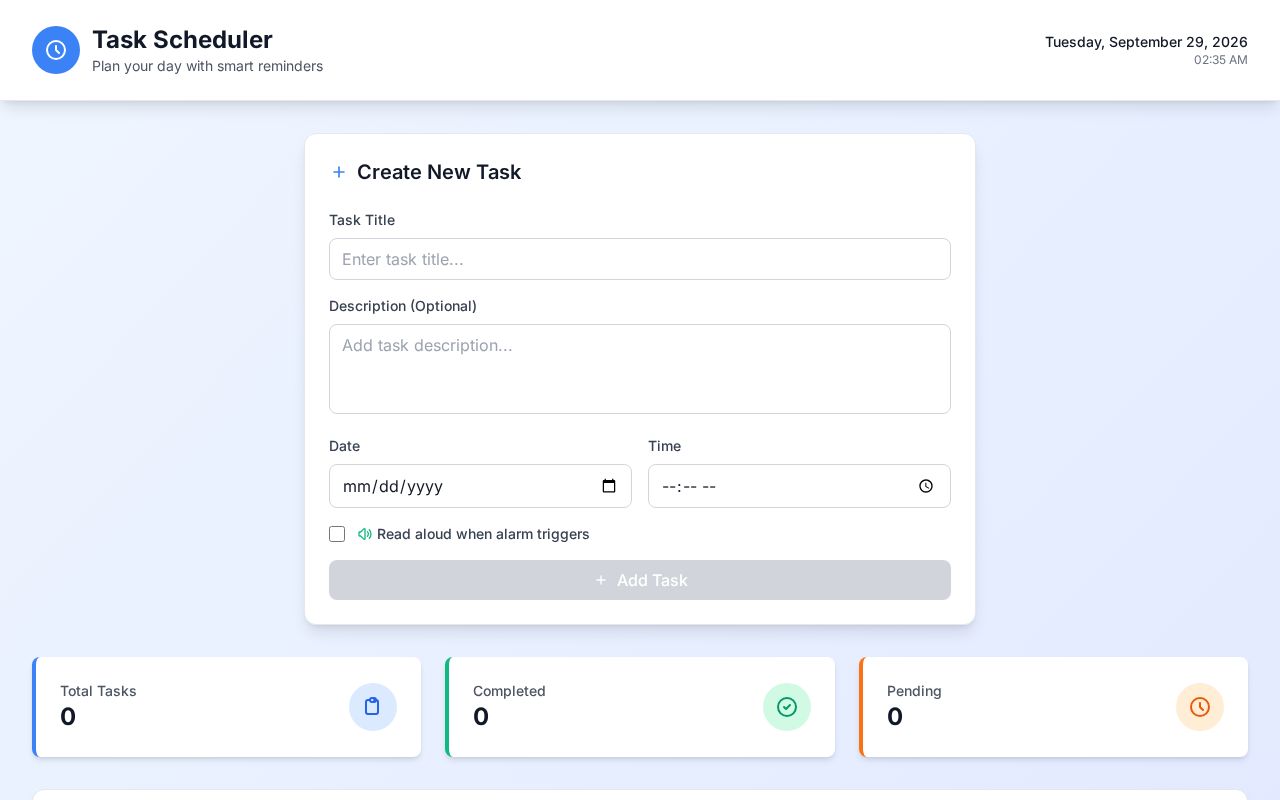Screen dimensions: 1280x800
Task: Enable Read aloud when alarm triggers checkbox
Action: (337, 534)
